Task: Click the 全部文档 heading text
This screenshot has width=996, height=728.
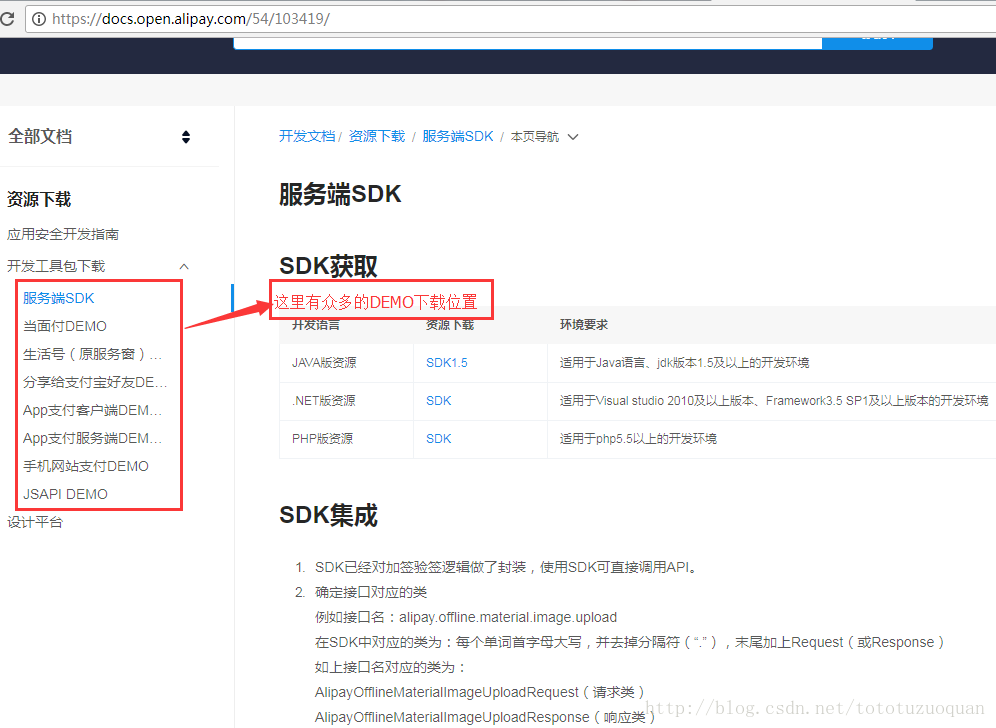Action: click(x=40, y=136)
